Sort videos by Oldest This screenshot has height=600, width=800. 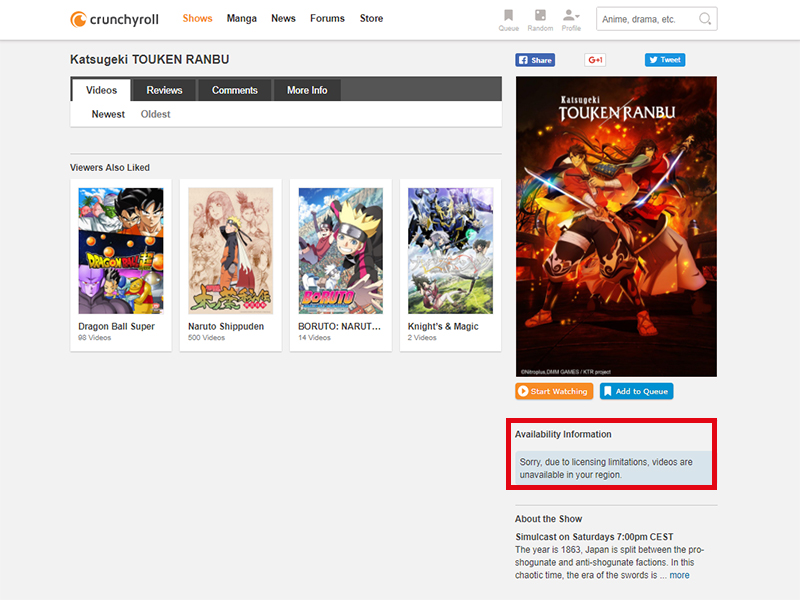(155, 114)
